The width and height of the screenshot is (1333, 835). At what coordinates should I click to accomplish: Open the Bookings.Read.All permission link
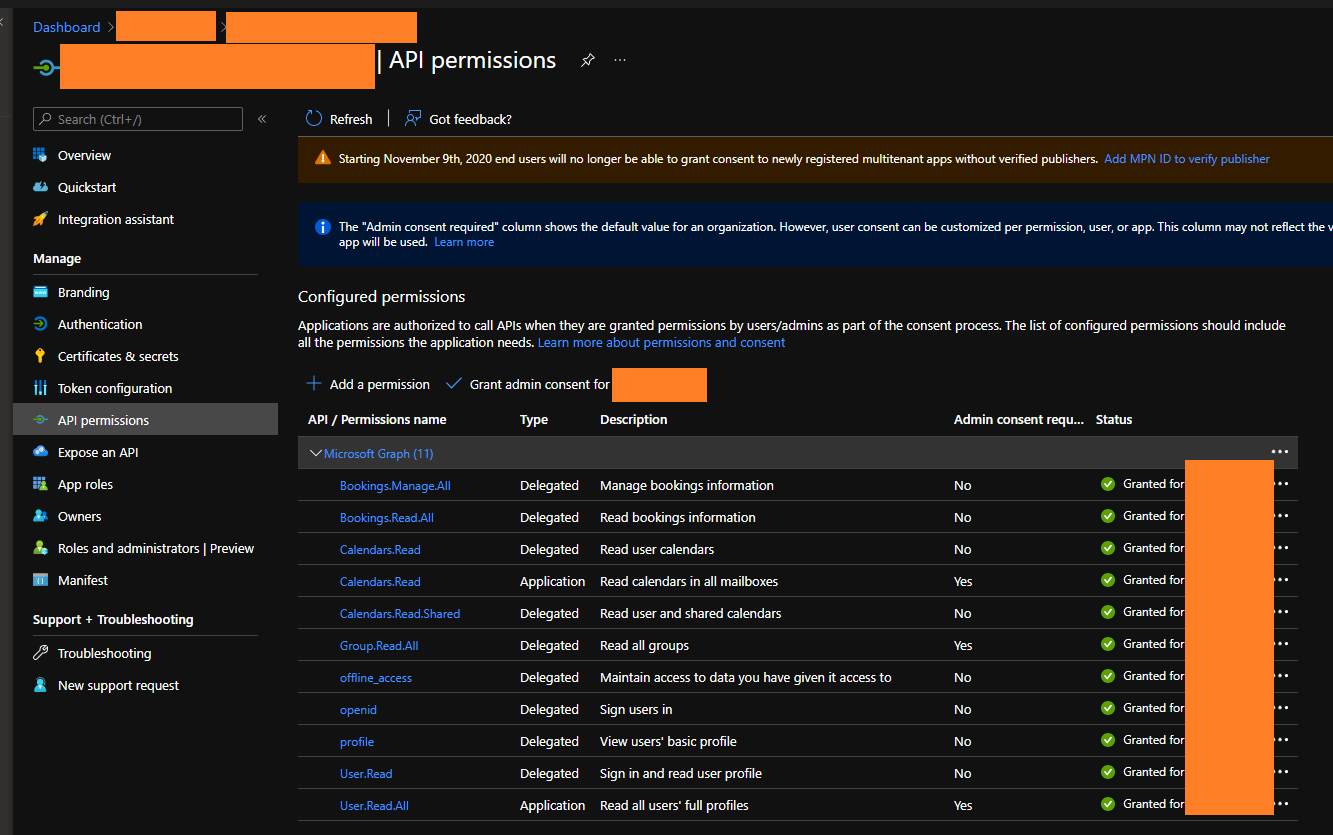coord(387,517)
